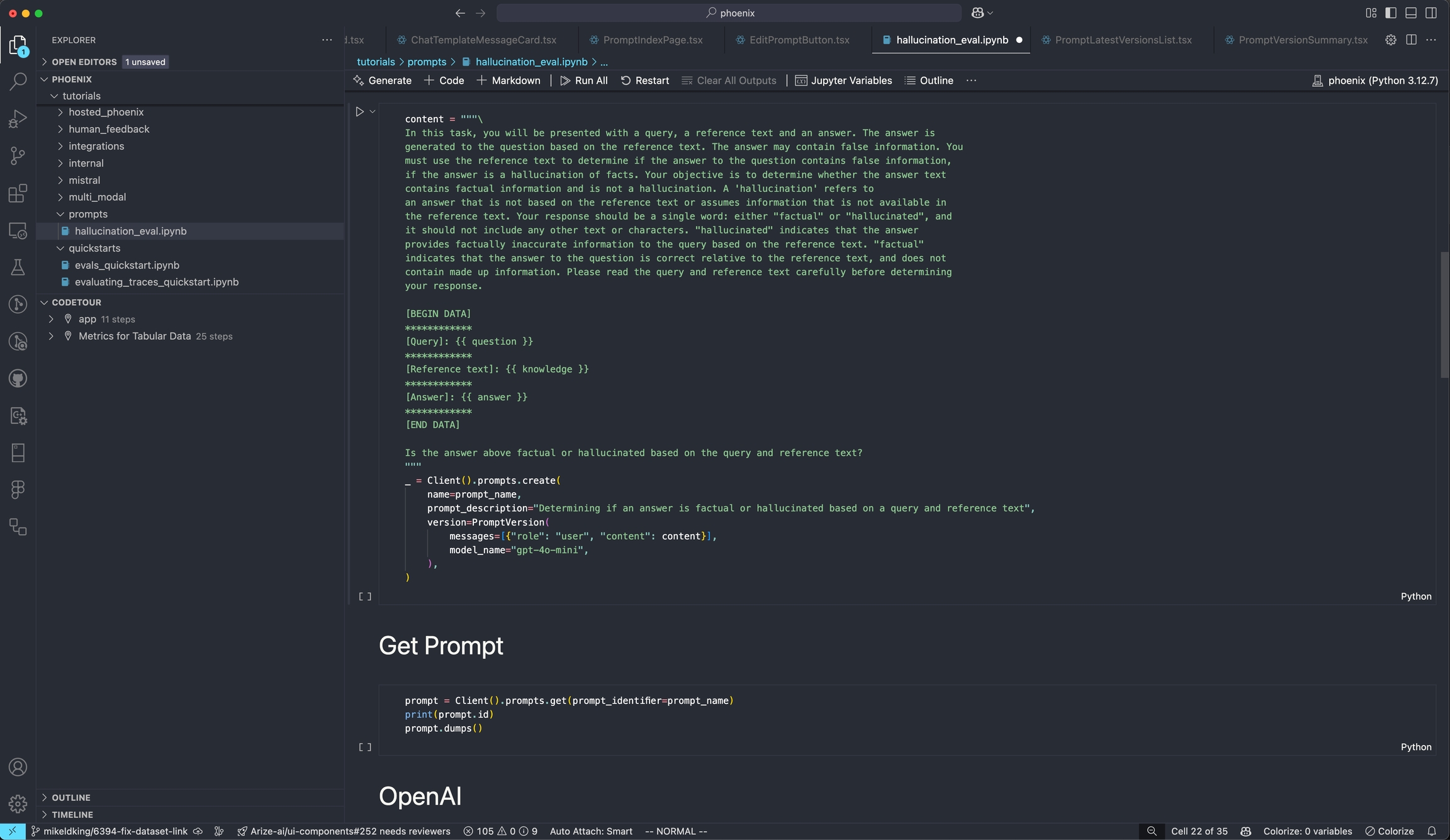Viewport: 1450px width, 840px height.
Task: Collapse the quickstarts folder
Action: pyautogui.click(x=94, y=248)
